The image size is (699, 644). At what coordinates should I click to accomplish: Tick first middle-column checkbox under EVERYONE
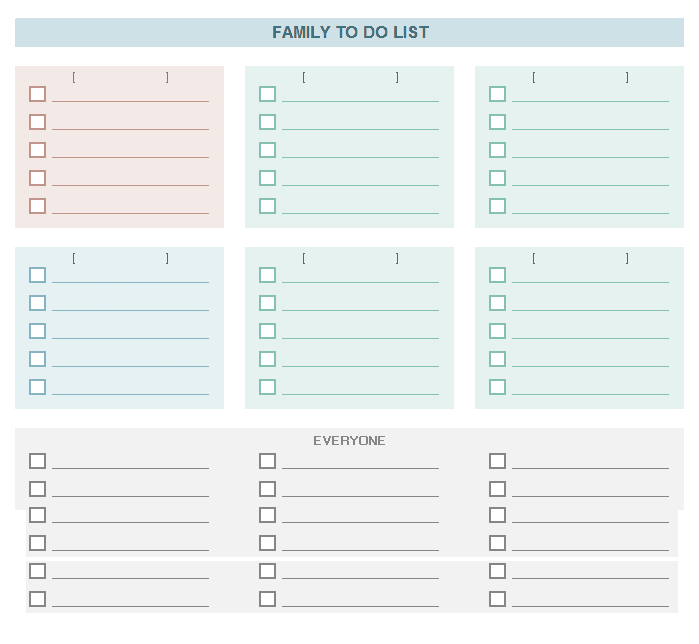coord(268,461)
